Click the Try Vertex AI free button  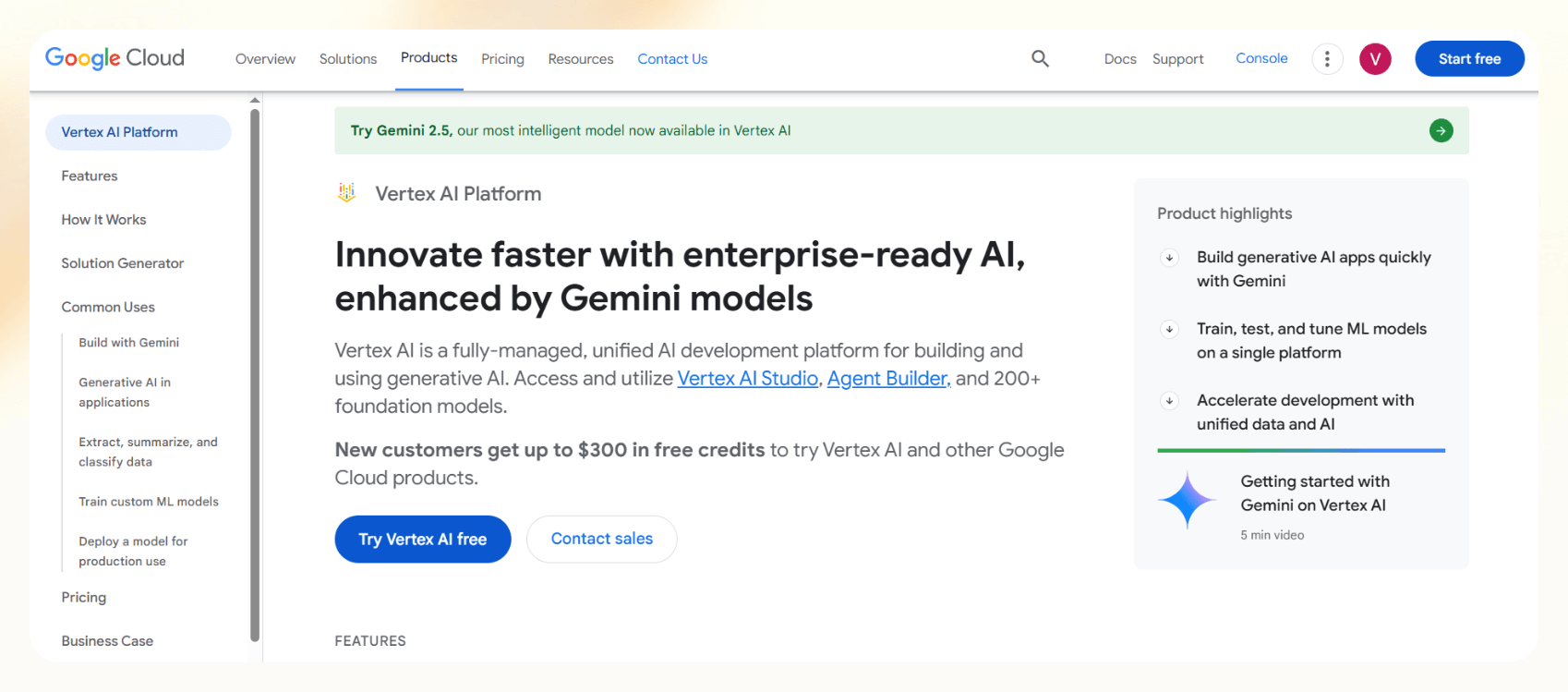coord(423,539)
